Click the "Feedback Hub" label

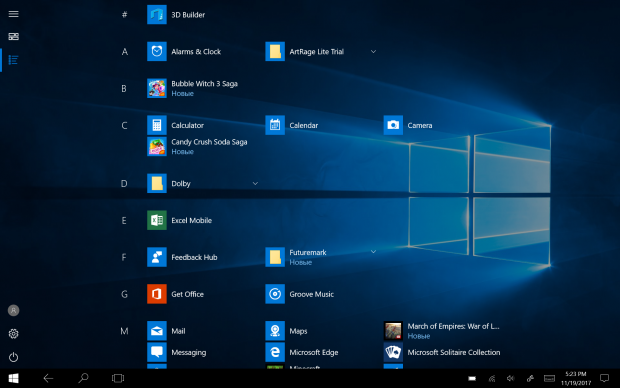(x=194, y=257)
